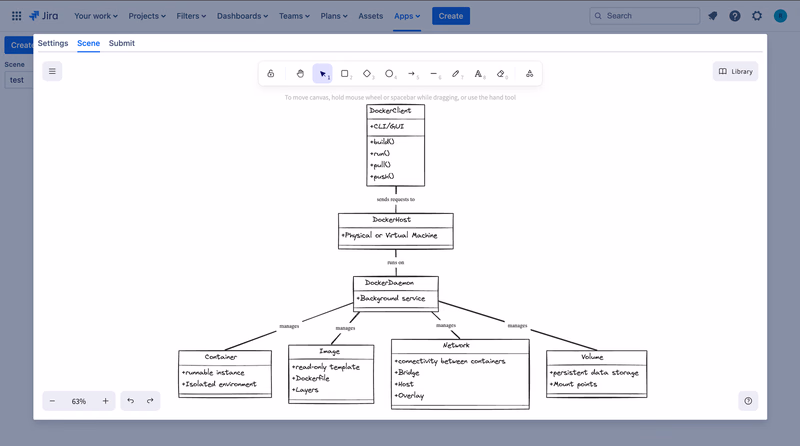Select the Diamond shape tool
The width and height of the screenshot is (800, 446).
coord(367,74)
